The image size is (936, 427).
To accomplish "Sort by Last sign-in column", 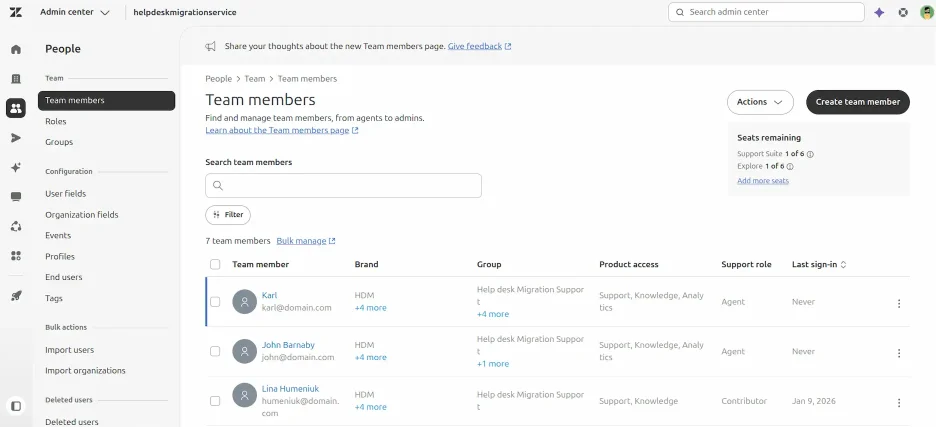I will click(819, 264).
